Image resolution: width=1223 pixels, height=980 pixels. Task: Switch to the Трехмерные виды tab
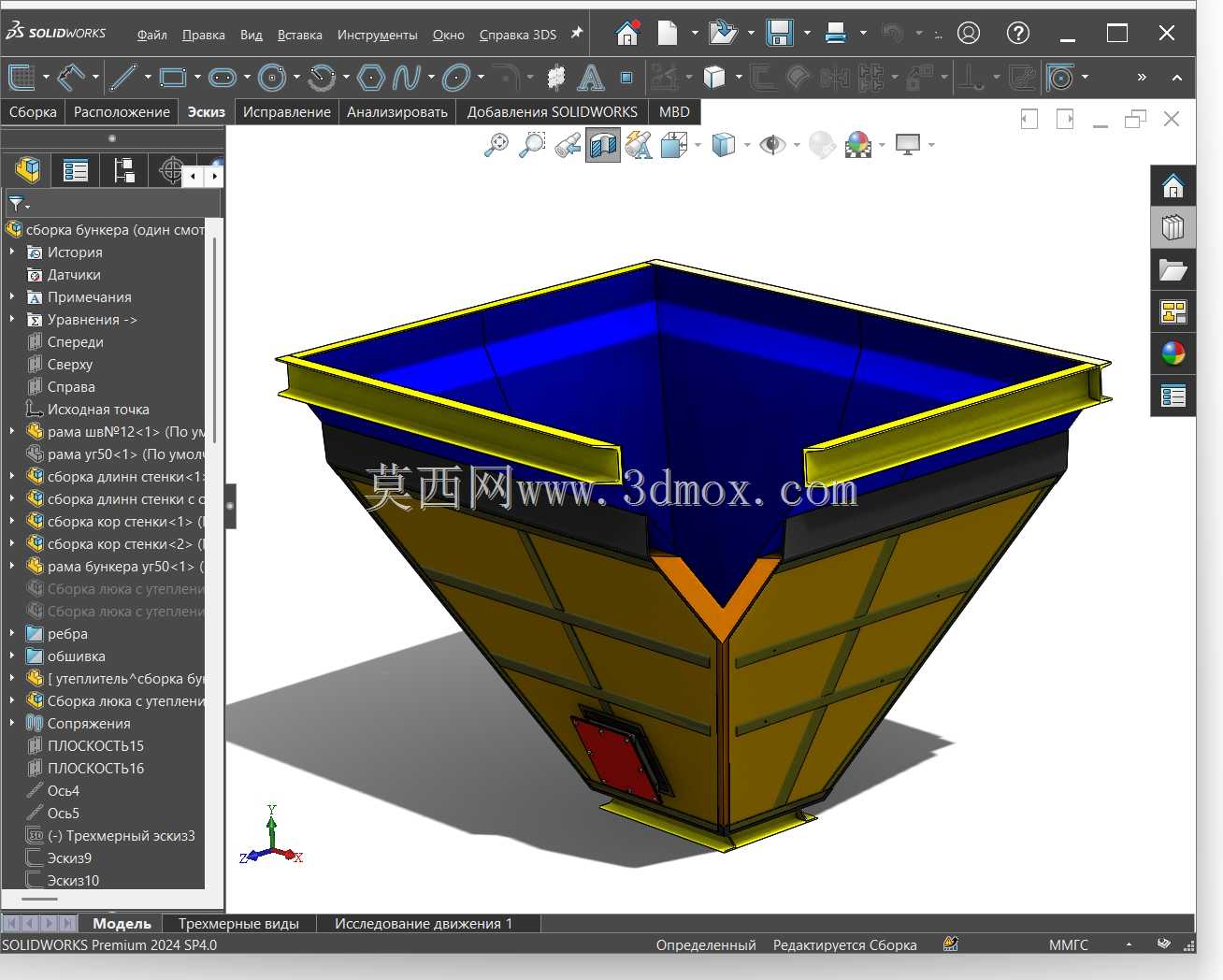point(238,923)
